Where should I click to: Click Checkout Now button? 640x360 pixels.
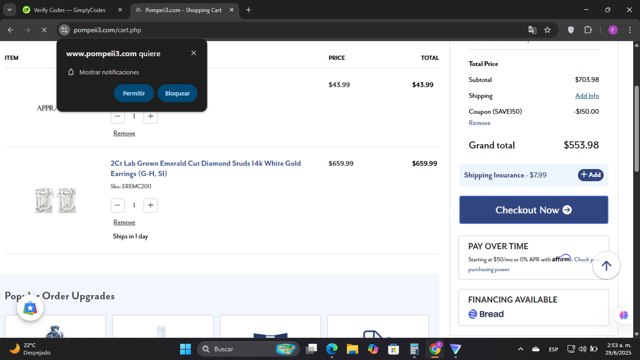click(533, 210)
